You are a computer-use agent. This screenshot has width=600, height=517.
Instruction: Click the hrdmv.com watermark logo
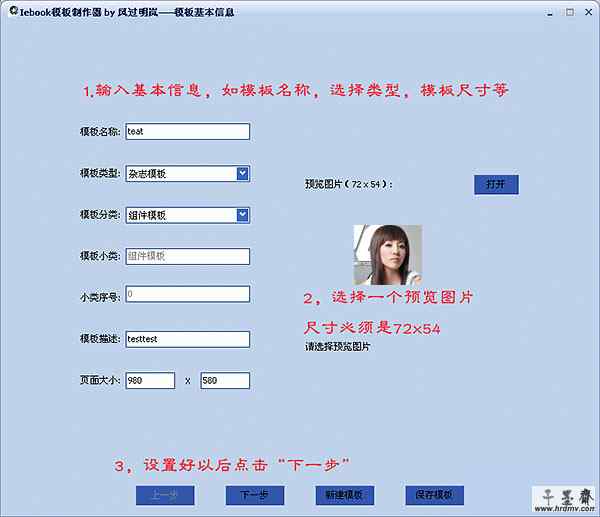point(567,497)
